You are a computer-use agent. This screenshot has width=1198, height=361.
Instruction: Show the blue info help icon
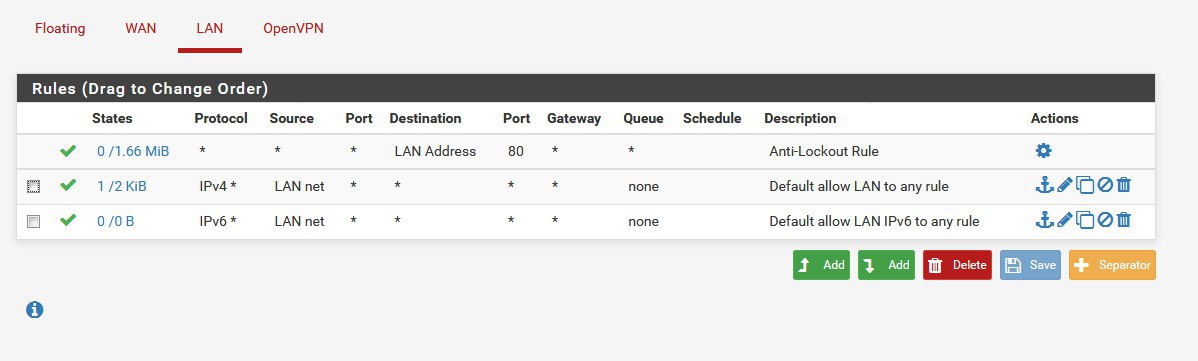[x=34, y=310]
